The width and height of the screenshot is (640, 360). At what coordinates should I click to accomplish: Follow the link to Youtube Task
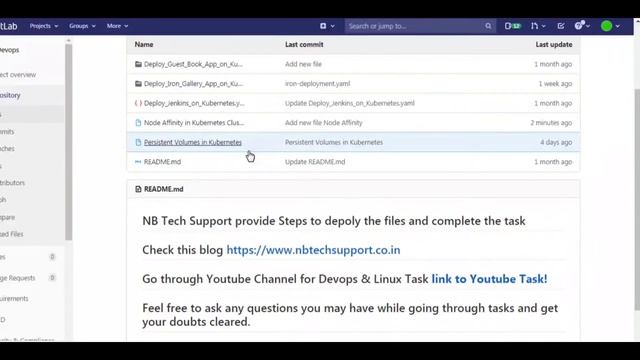click(x=489, y=279)
